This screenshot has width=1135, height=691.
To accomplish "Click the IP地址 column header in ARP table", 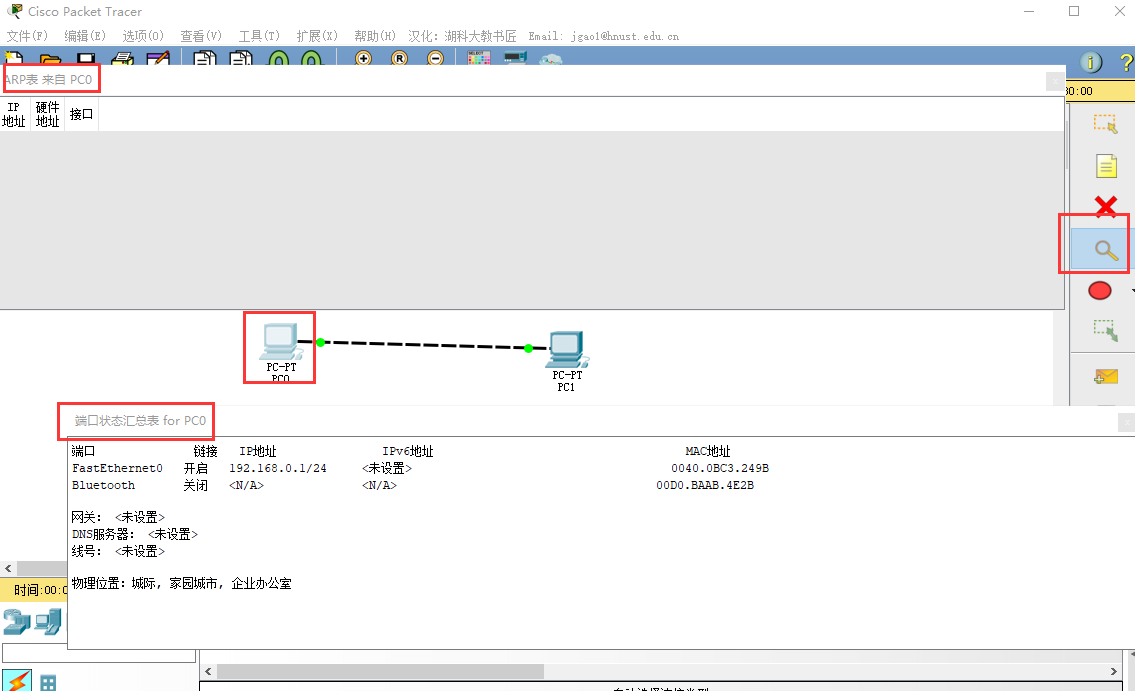I will pyautogui.click(x=14, y=114).
